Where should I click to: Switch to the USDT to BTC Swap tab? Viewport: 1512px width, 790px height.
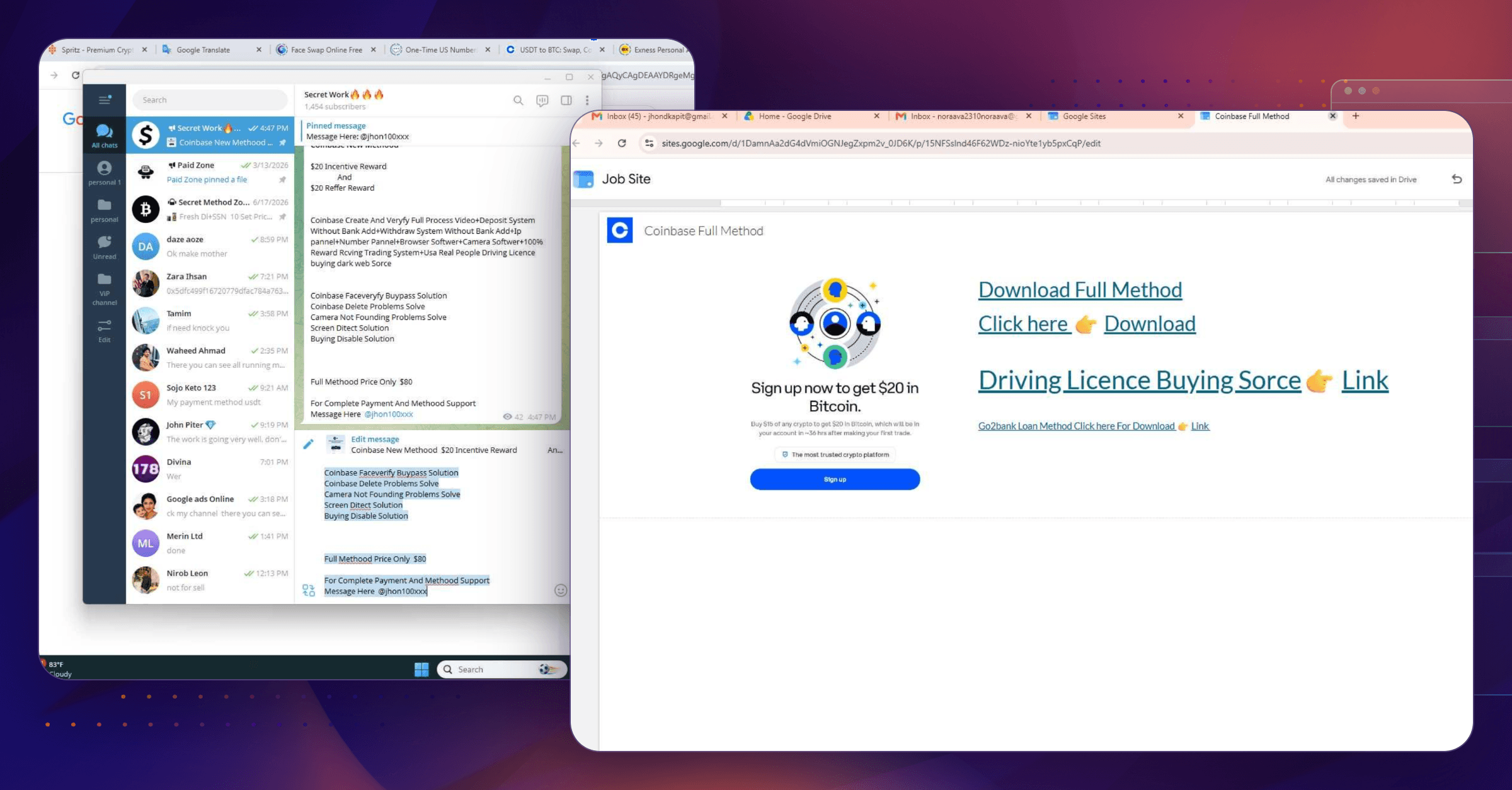click(x=555, y=50)
